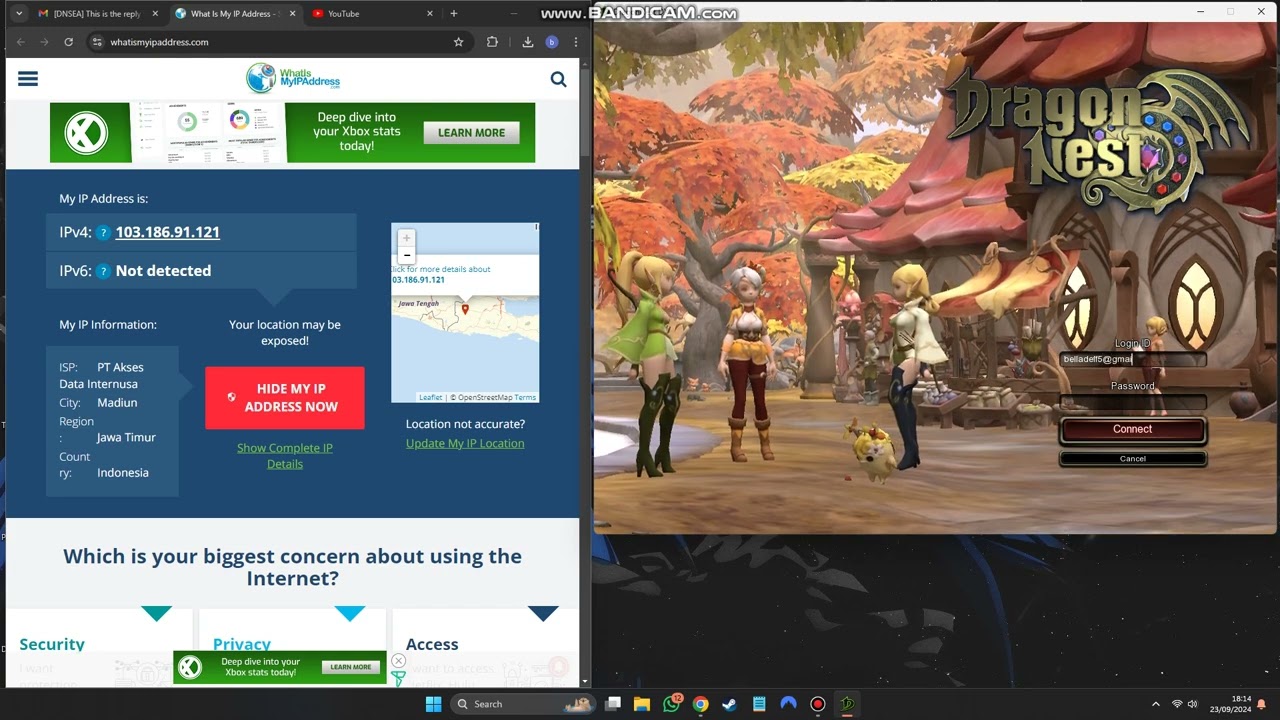Click the Wi-Fi icon in system tray
The width and height of the screenshot is (1280, 720).
pos(1177,704)
